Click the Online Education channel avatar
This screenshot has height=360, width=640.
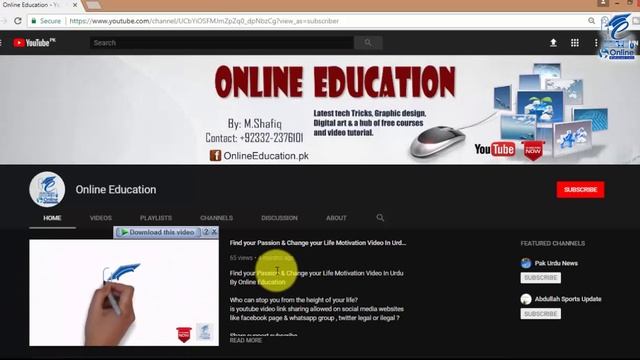(47, 189)
